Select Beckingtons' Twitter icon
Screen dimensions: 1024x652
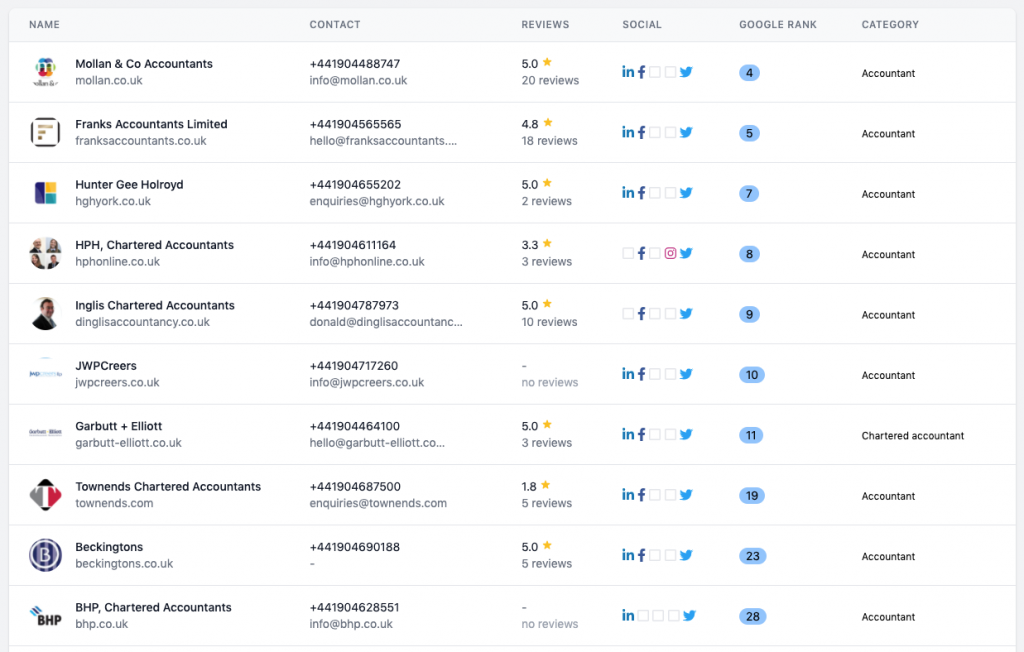tap(686, 555)
